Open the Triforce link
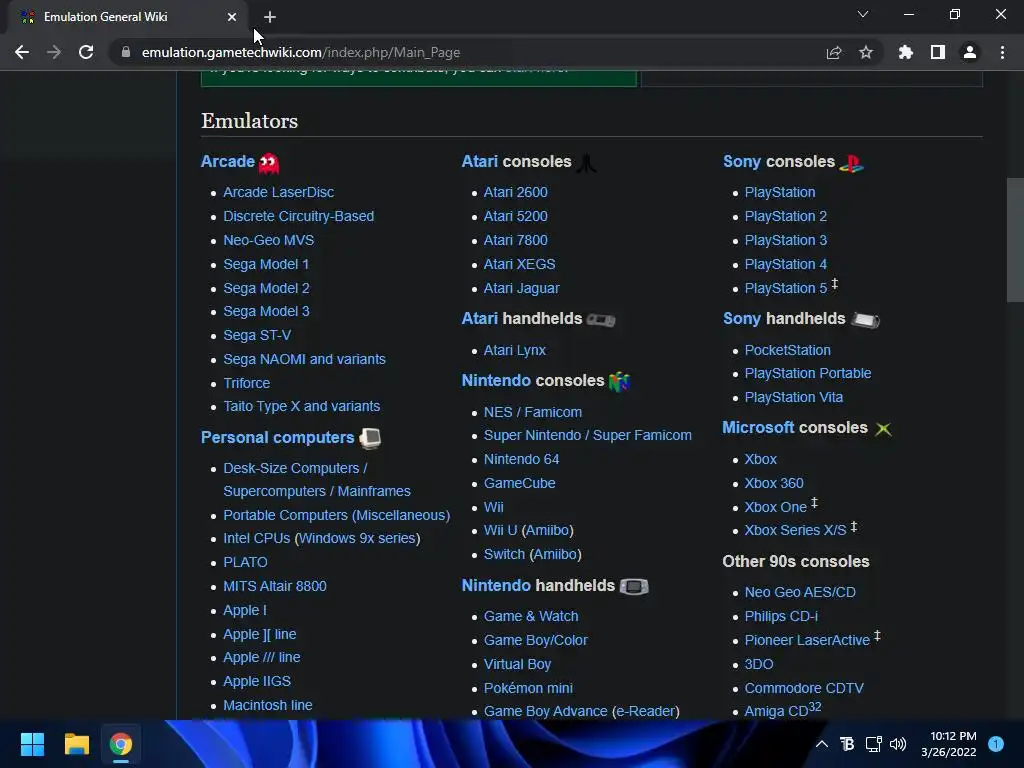1024x768 pixels. pyautogui.click(x=246, y=383)
